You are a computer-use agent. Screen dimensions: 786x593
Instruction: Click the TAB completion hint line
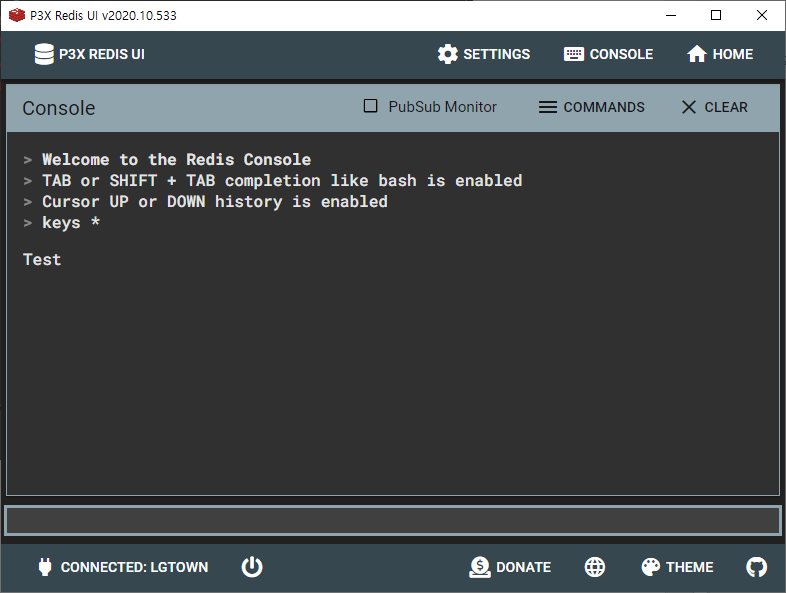282,180
